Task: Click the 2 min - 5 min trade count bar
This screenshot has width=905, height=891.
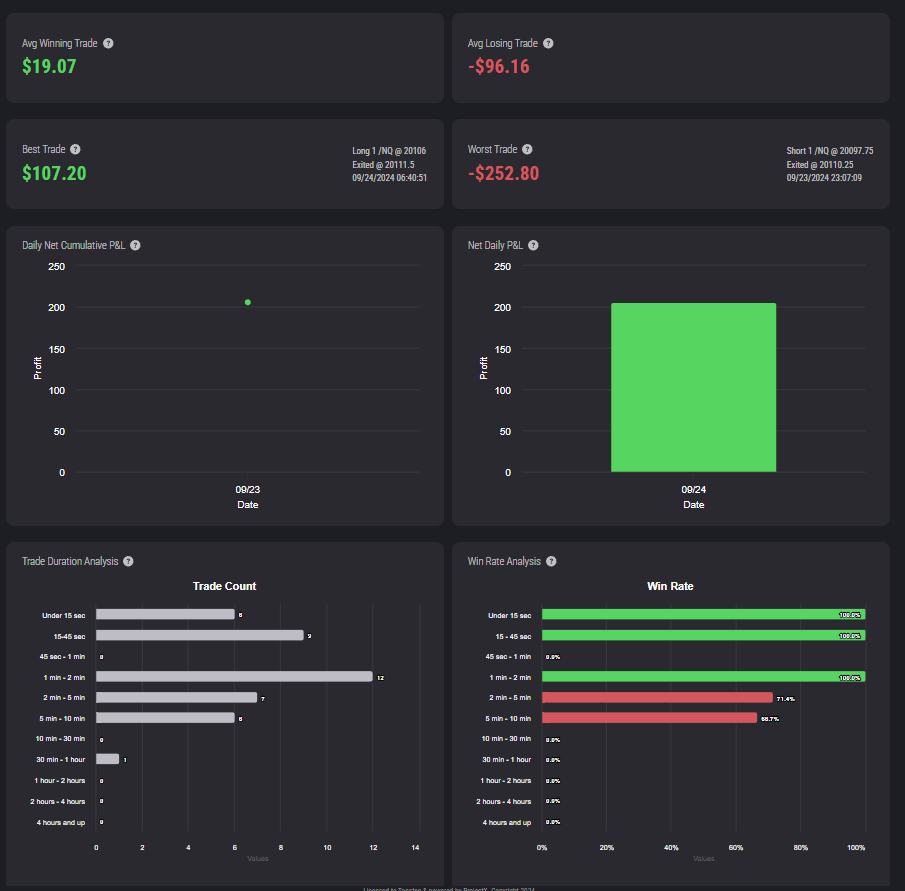Action: (x=177, y=698)
